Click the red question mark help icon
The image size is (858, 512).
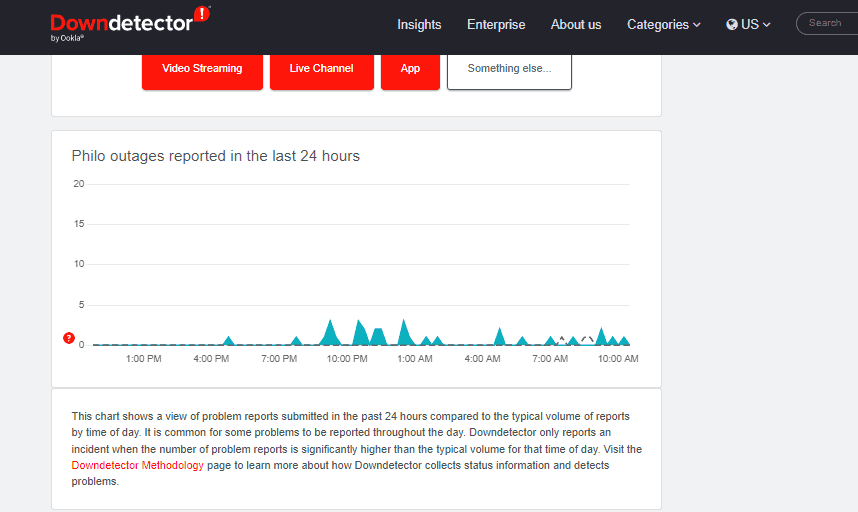[68, 338]
